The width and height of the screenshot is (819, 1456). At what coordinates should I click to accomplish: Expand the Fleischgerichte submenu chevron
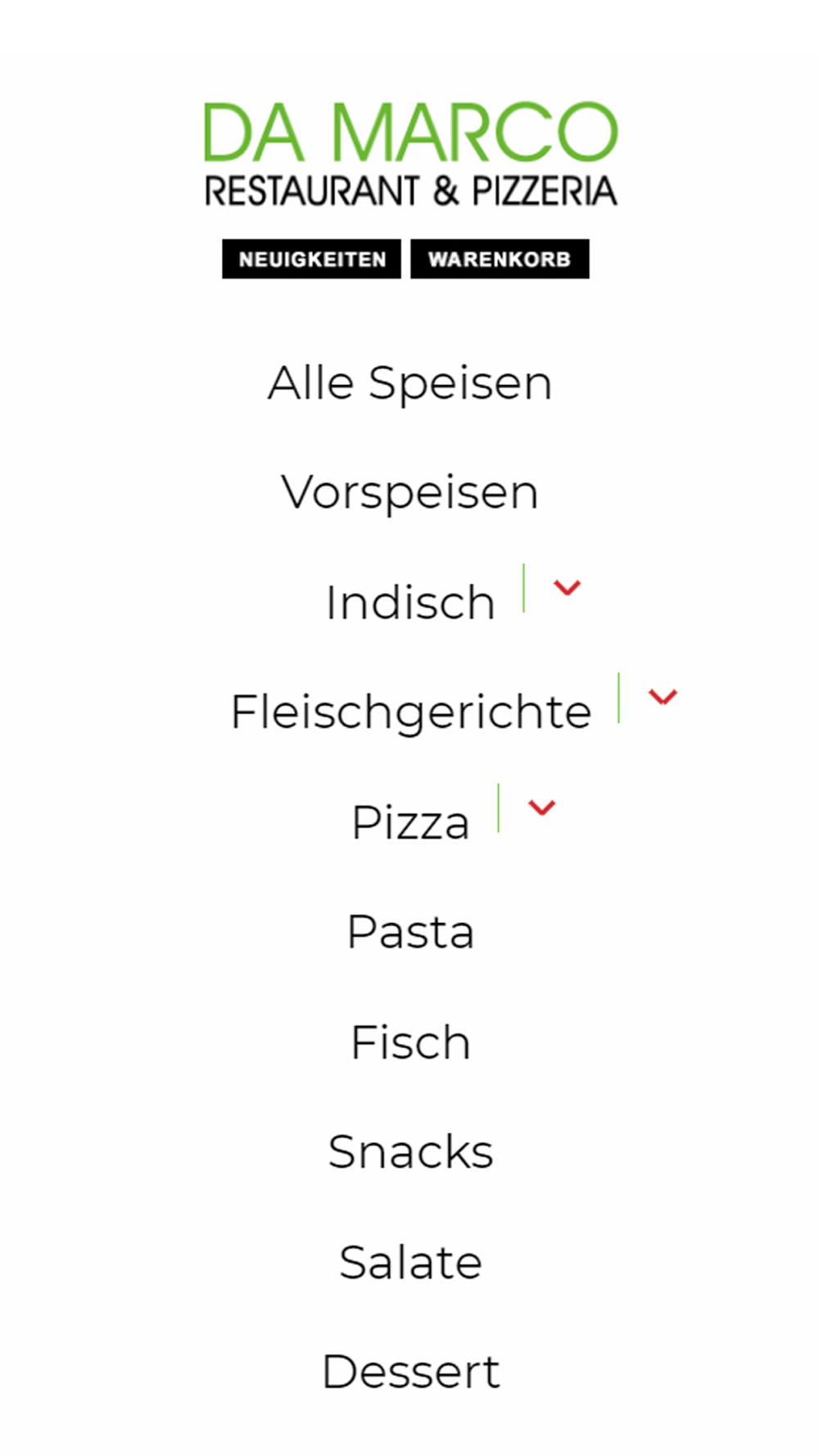663,697
